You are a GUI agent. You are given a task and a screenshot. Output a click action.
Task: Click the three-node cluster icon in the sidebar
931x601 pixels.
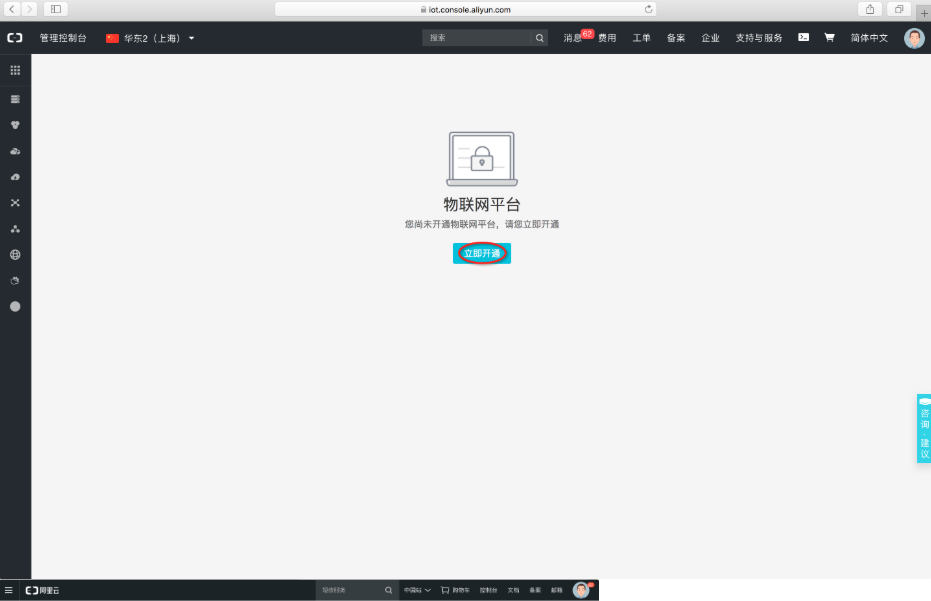(x=15, y=229)
